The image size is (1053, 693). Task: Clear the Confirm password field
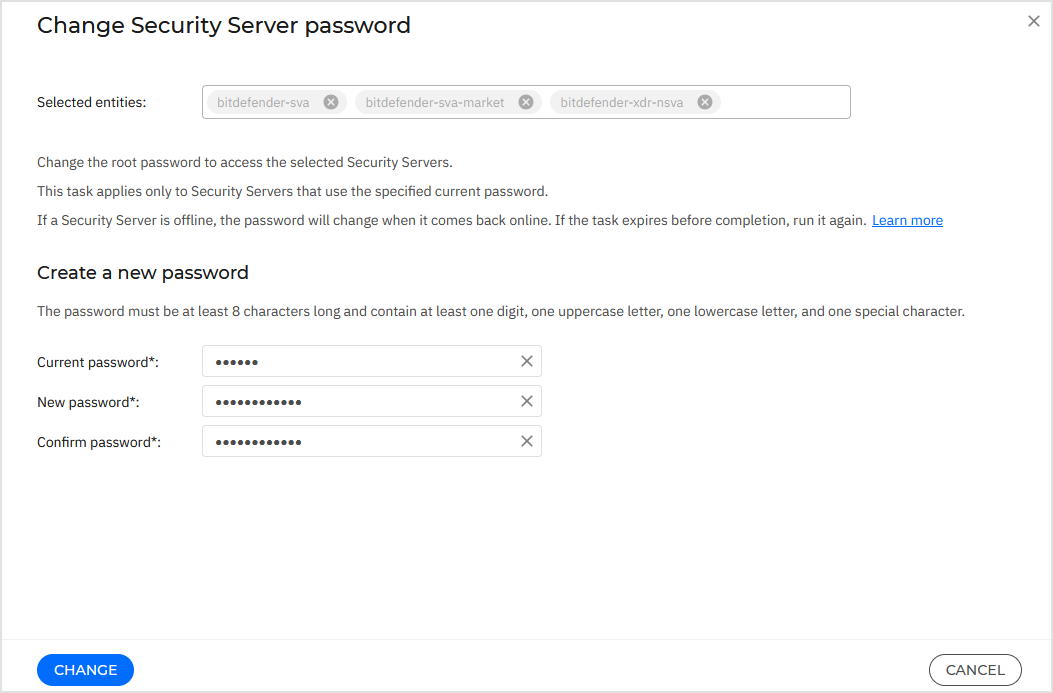point(527,441)
